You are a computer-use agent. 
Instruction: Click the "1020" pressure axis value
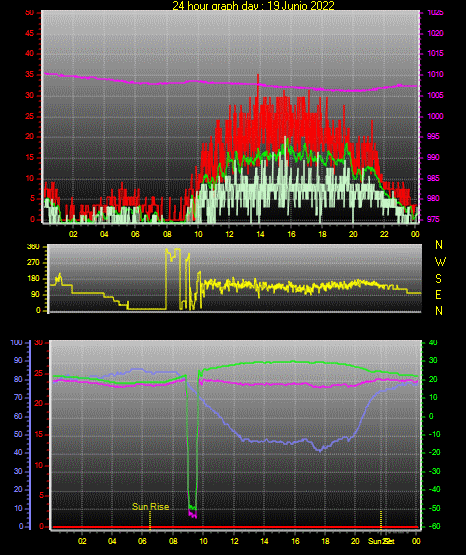(x=435, y=33)
